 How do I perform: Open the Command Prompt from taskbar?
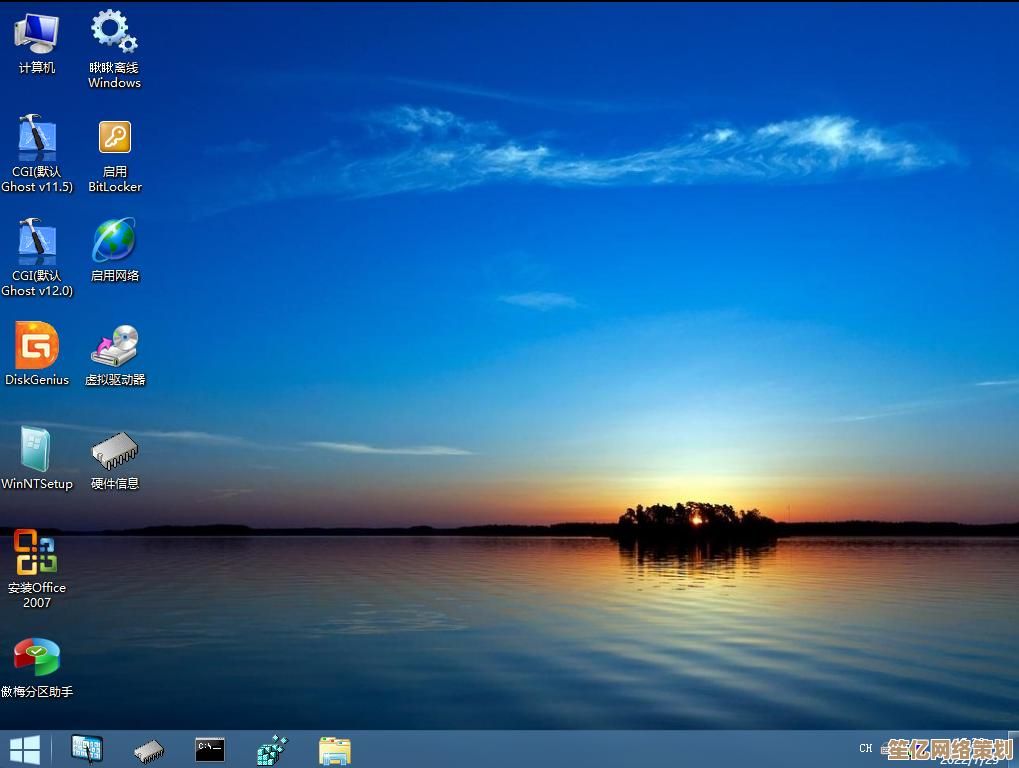point(210,749)
